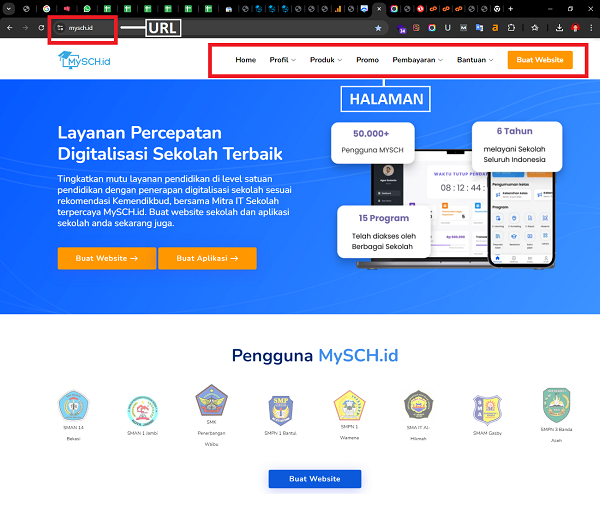Switch to the blue Wi-Fi monitor icon tab
The image size is (600, 515).
click(x=364, y=9)
